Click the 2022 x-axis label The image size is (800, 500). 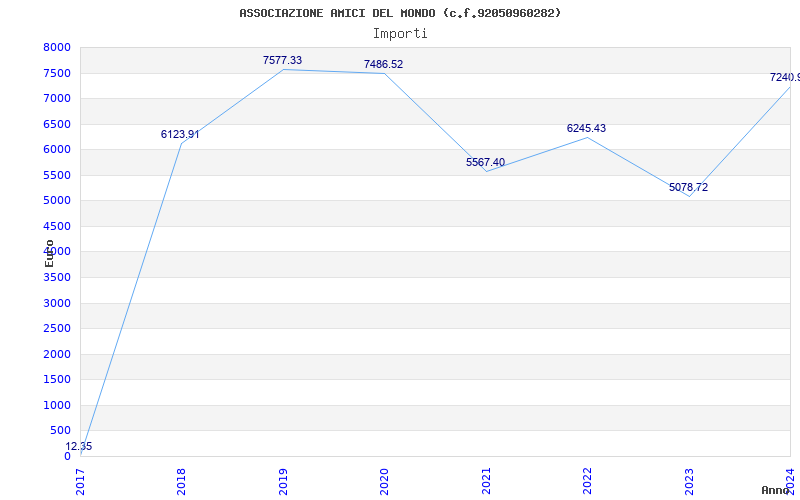point(587,481)
